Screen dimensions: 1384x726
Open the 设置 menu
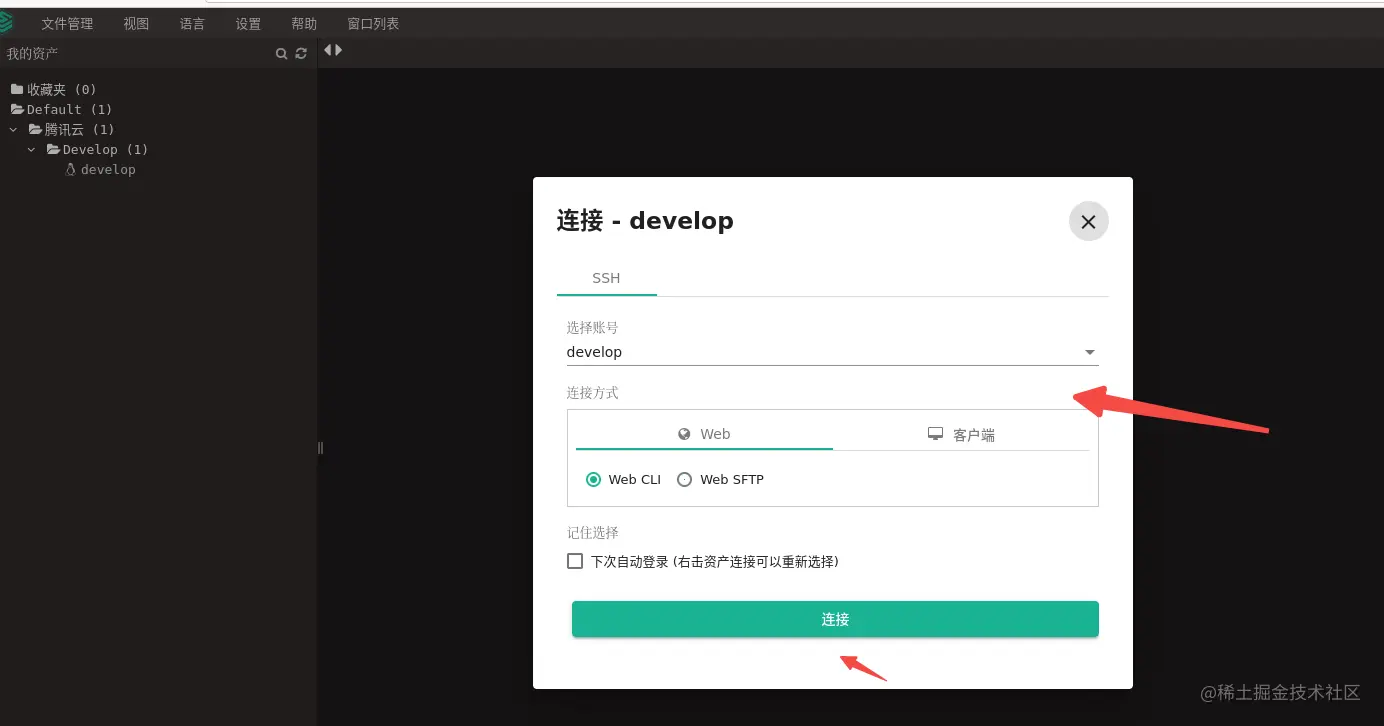(248, 24)
